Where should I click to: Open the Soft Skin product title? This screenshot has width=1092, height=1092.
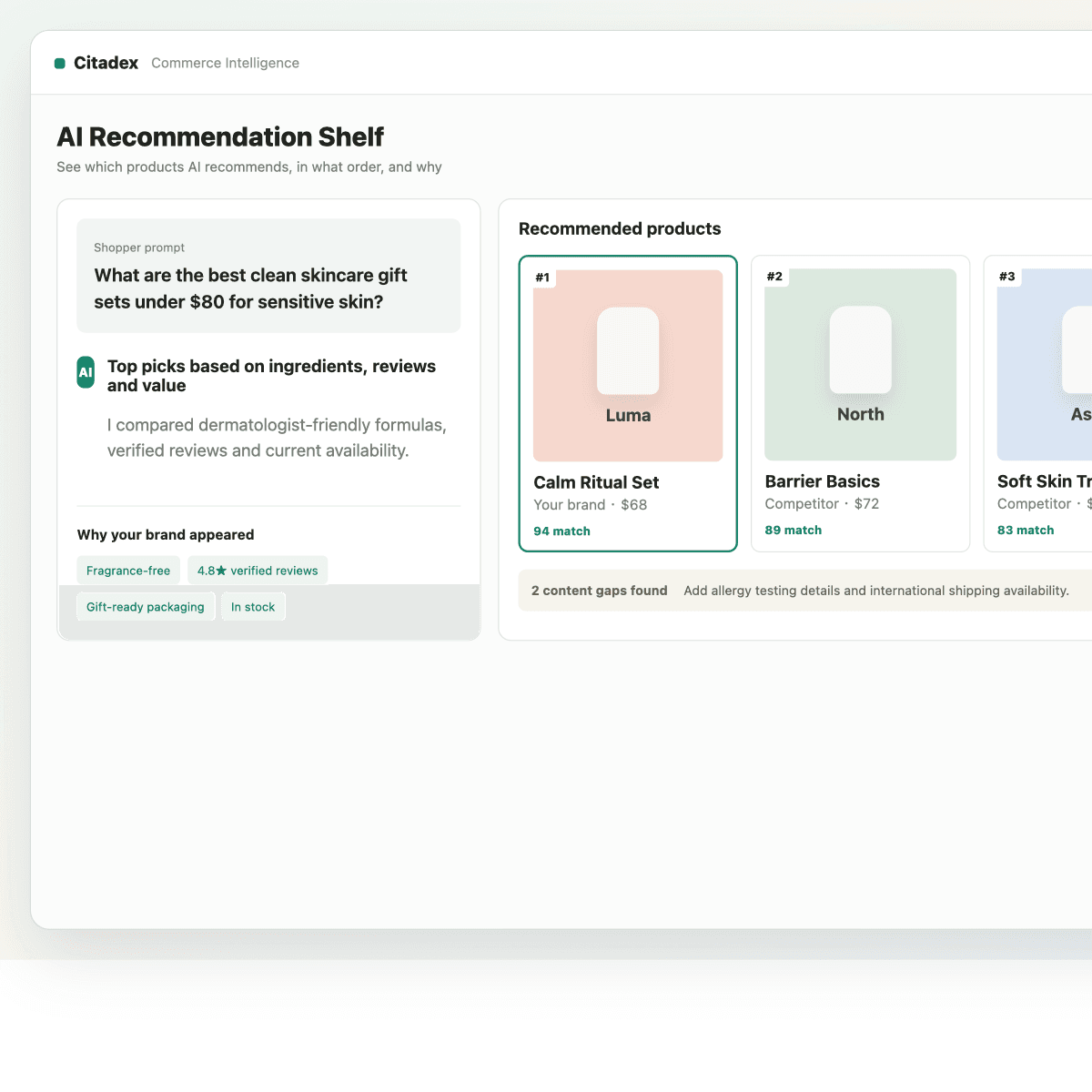pos(1045,481)
